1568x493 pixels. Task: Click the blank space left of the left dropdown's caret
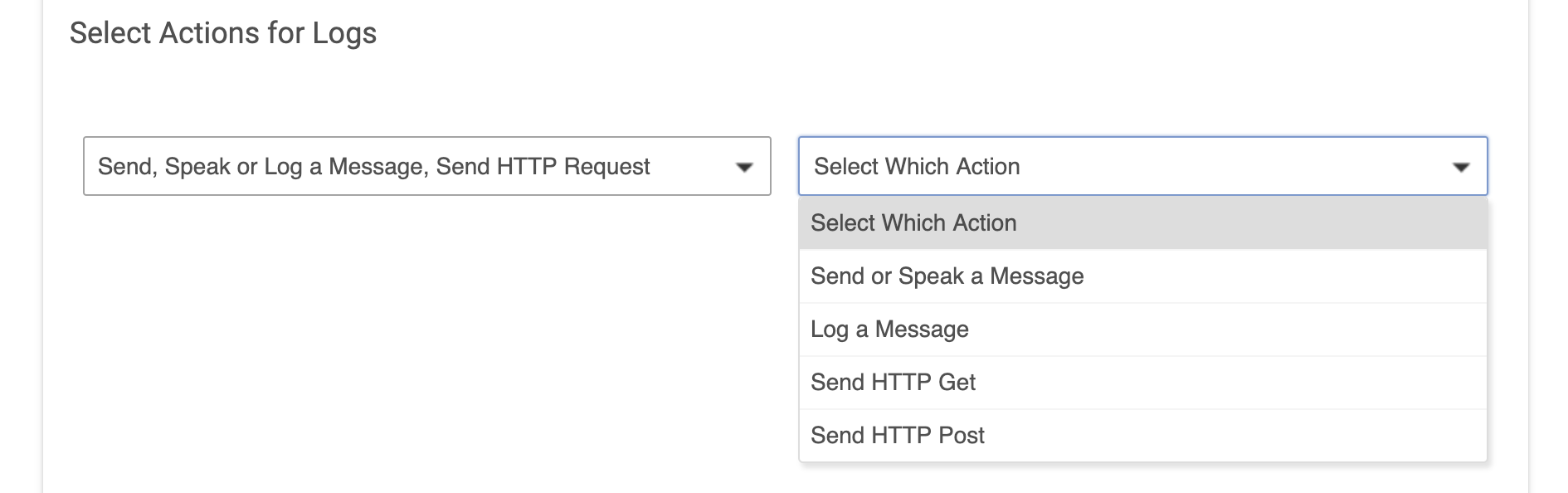point(693,166)
